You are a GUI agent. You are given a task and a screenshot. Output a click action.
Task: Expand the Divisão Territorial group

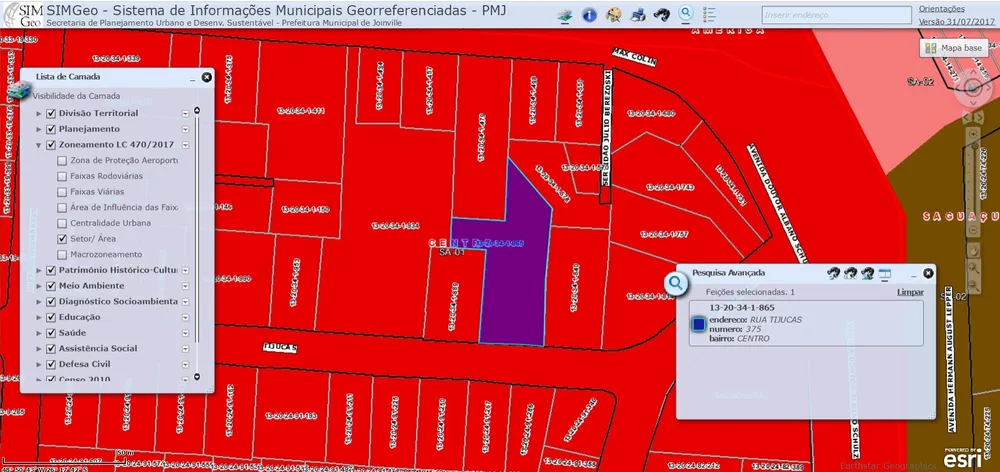(x=39, y=114)
